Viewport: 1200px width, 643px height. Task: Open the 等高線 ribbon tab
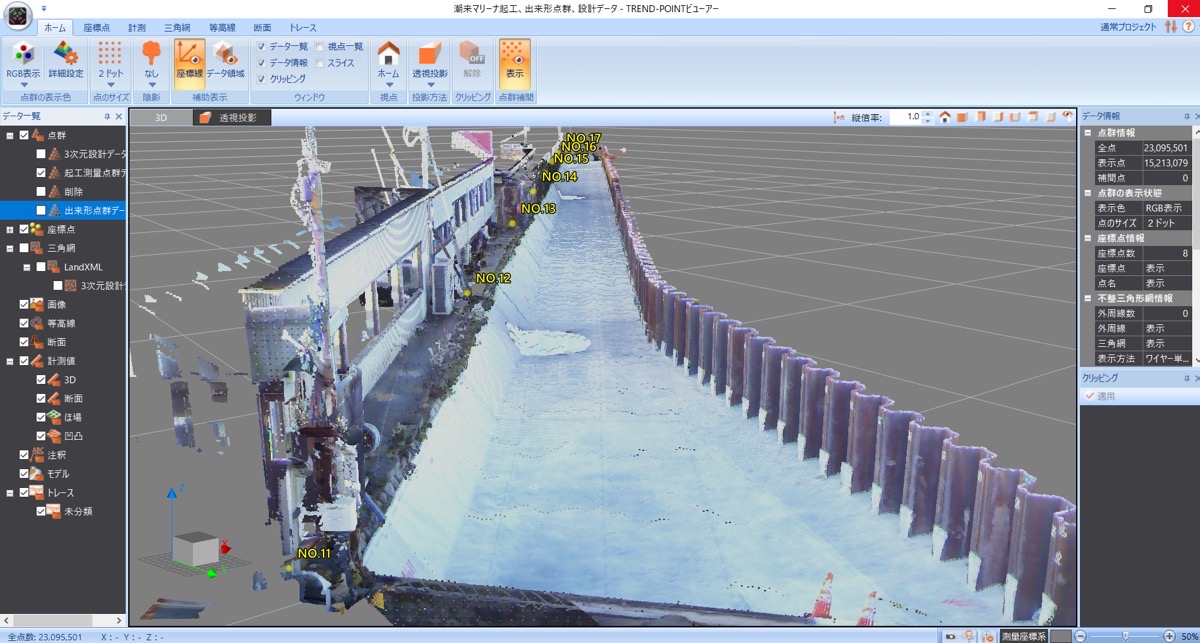222,28
